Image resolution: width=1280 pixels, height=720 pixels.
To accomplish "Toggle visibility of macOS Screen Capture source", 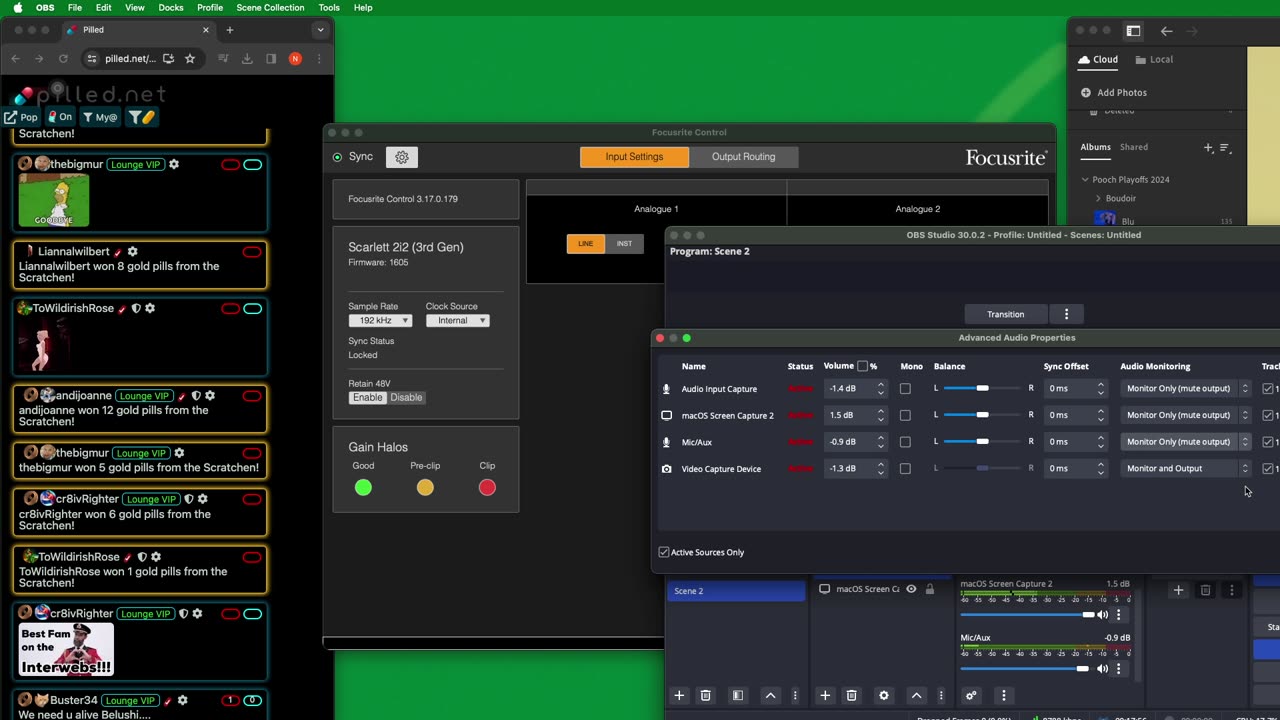I will click(911, 589).
